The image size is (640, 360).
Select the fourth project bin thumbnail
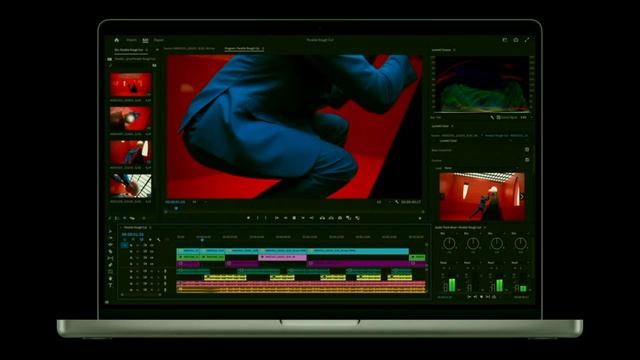[x=131, y=186]
